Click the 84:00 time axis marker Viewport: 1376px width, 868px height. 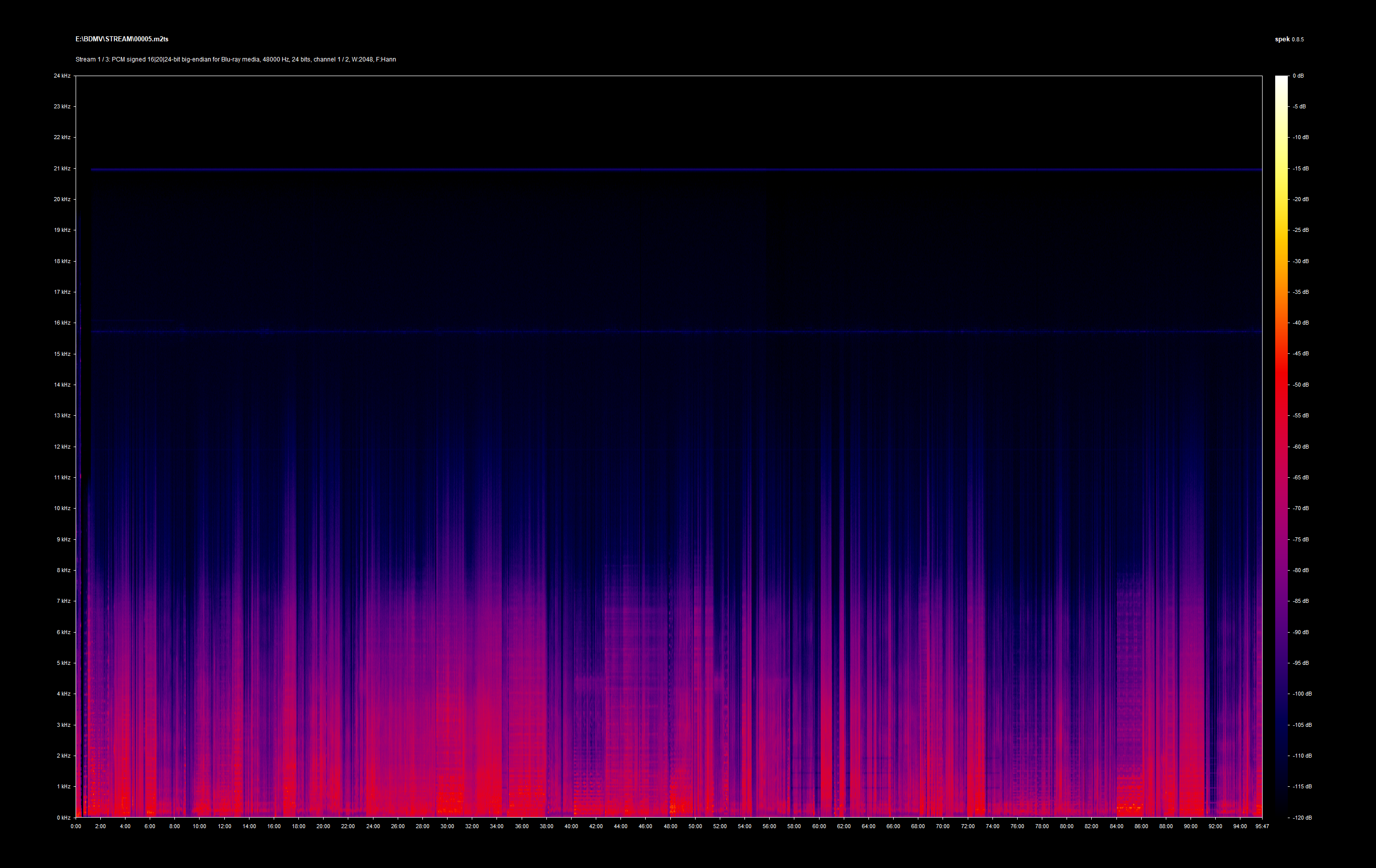[1116, 826]
